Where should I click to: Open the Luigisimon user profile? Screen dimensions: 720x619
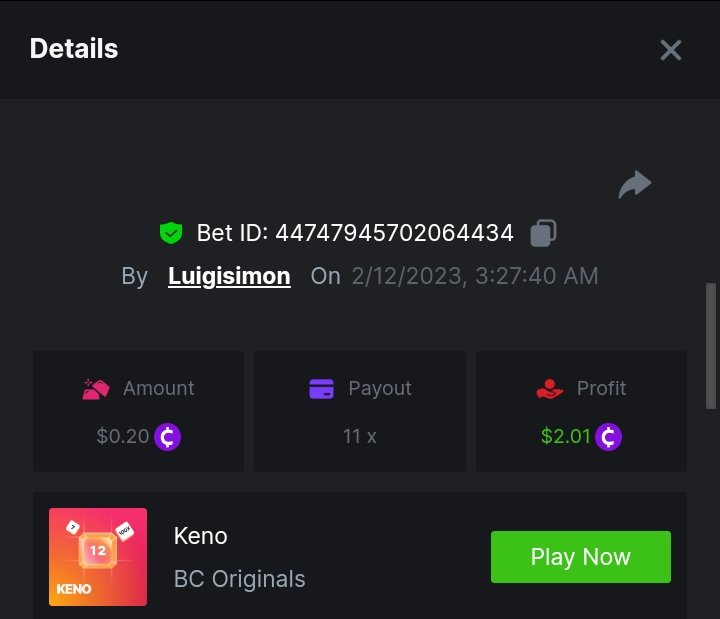point(229,276)
